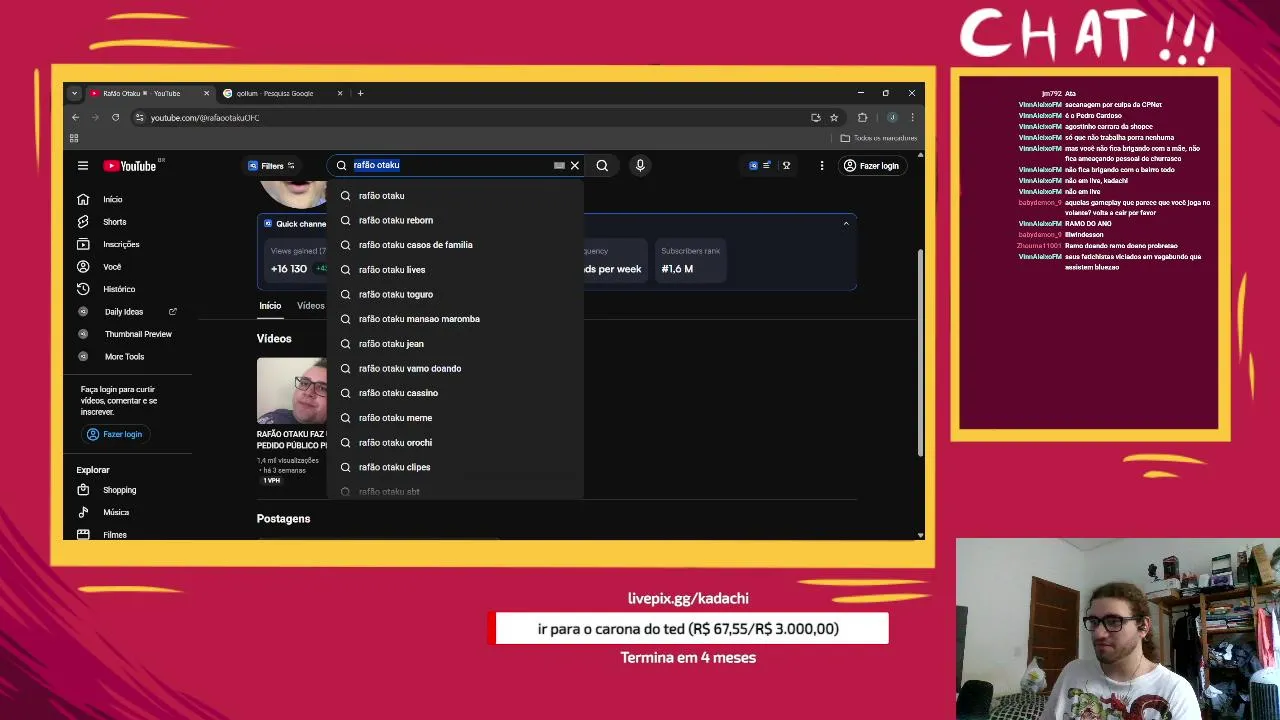This screenshot has height=720, width=1280.
Task: Choose suggestion "rafão otaku cassino"
Action: coord(455,393)
